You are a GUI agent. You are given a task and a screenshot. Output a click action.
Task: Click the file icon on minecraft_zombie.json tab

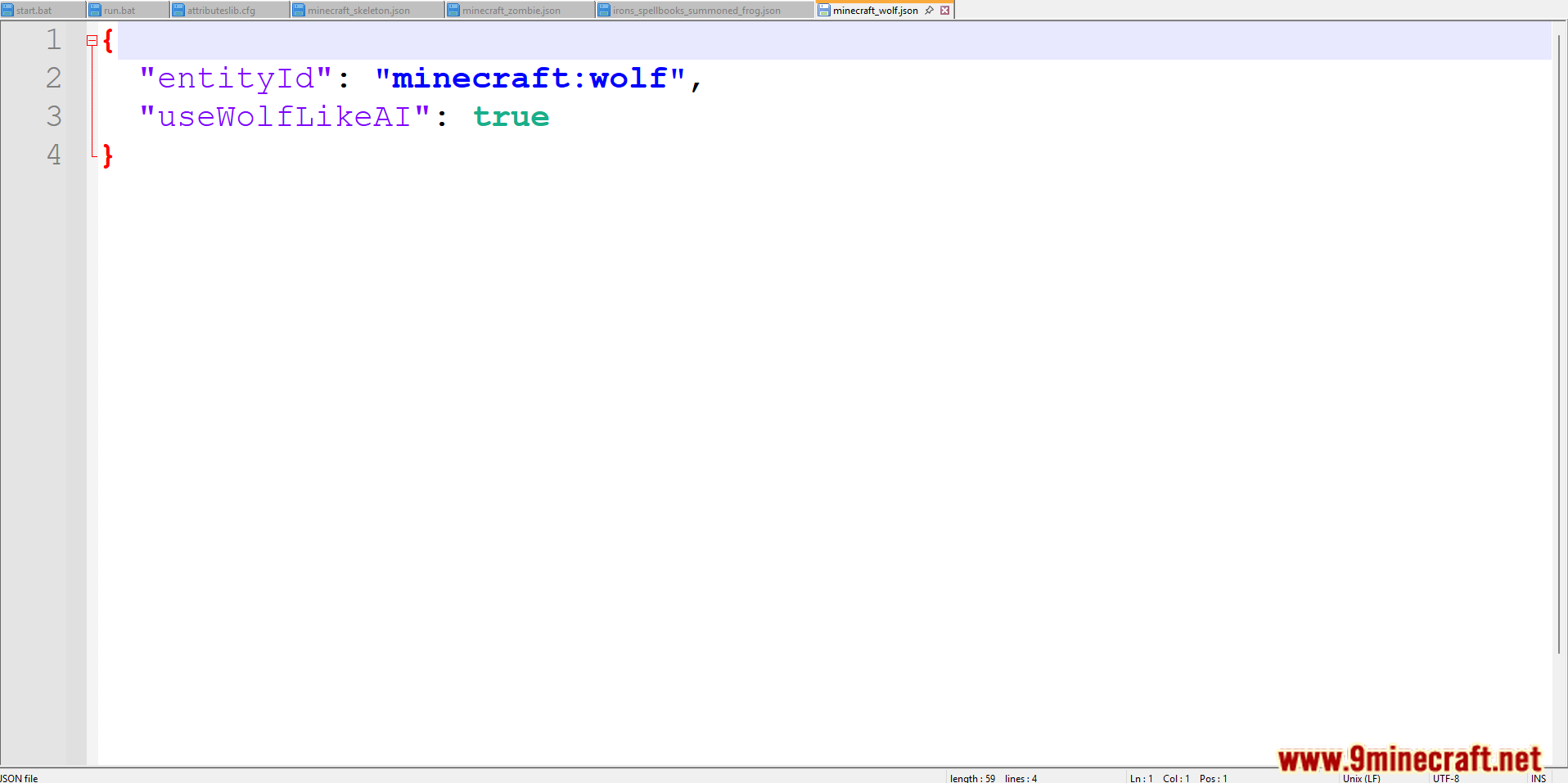[453, 11]
